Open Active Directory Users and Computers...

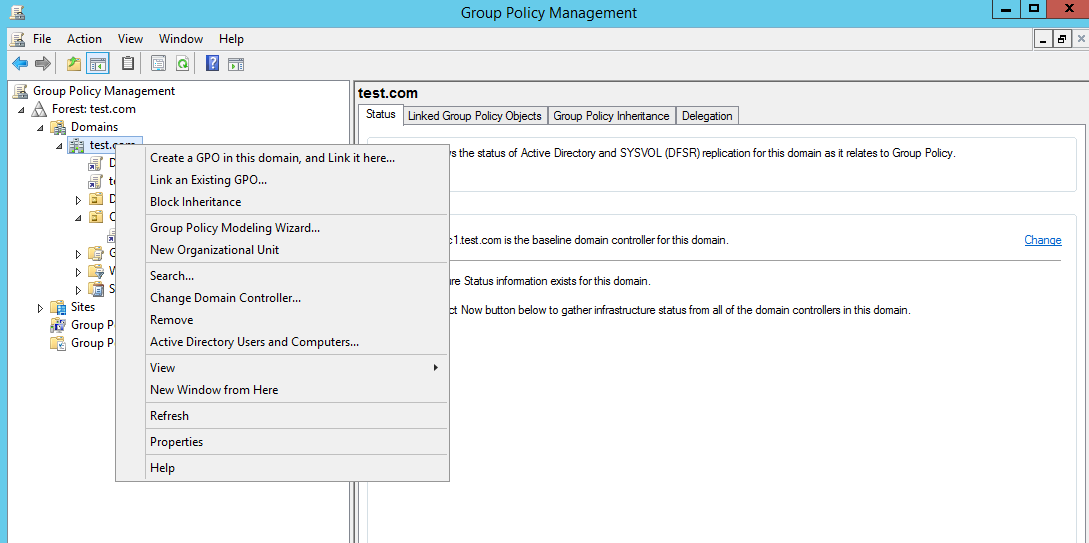point(283,342)
